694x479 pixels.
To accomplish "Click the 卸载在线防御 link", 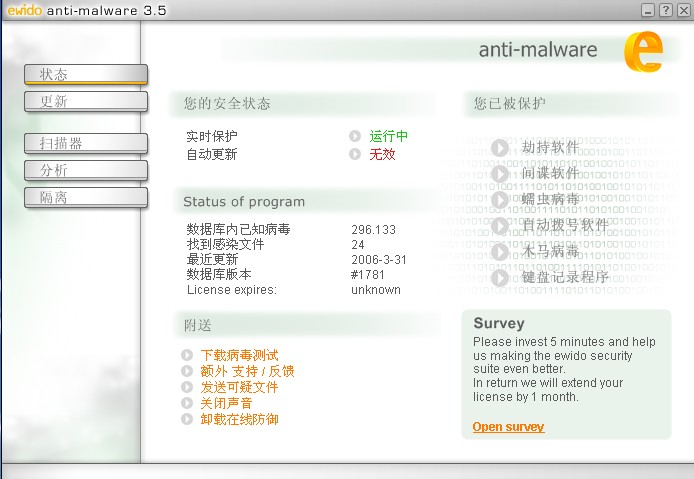I will coord(239,419).
